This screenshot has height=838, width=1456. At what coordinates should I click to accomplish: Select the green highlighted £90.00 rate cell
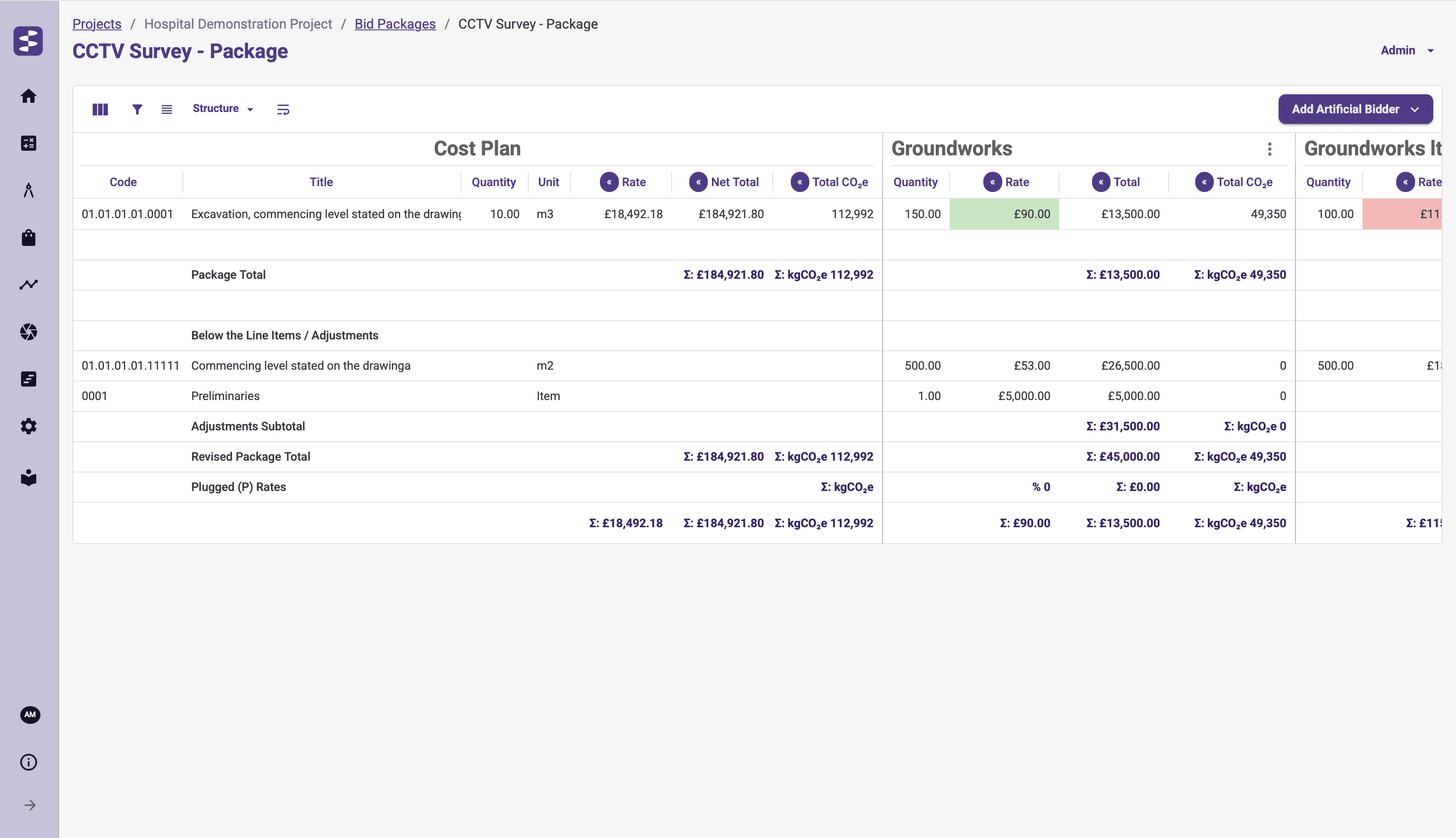1004,214
